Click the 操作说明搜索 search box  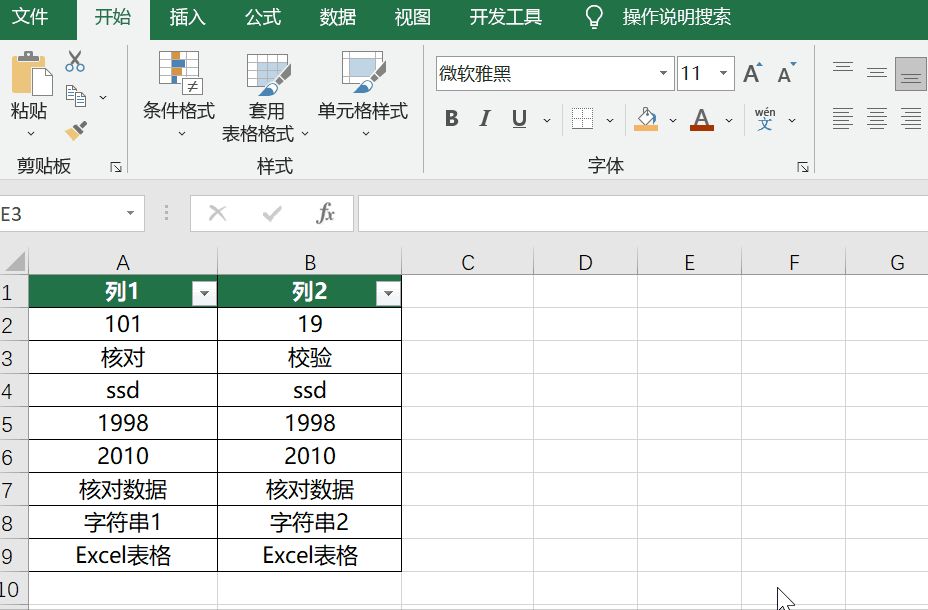[x=676, y=17]
